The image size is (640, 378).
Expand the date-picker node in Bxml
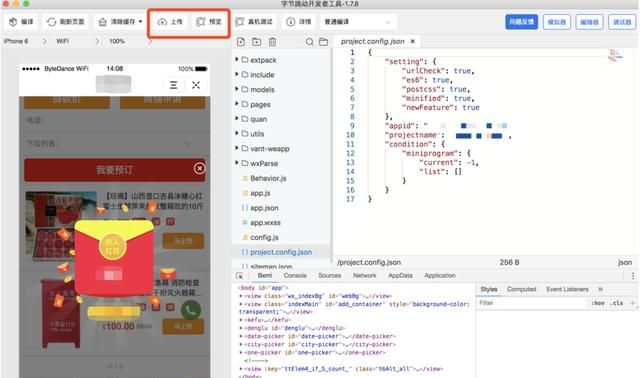(x=241, y=336)
